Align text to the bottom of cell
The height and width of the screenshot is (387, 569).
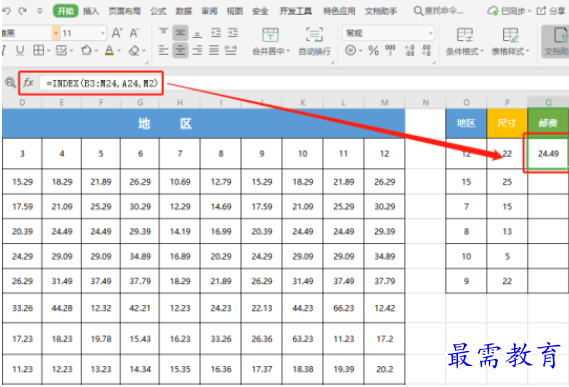tap(197, 33)
